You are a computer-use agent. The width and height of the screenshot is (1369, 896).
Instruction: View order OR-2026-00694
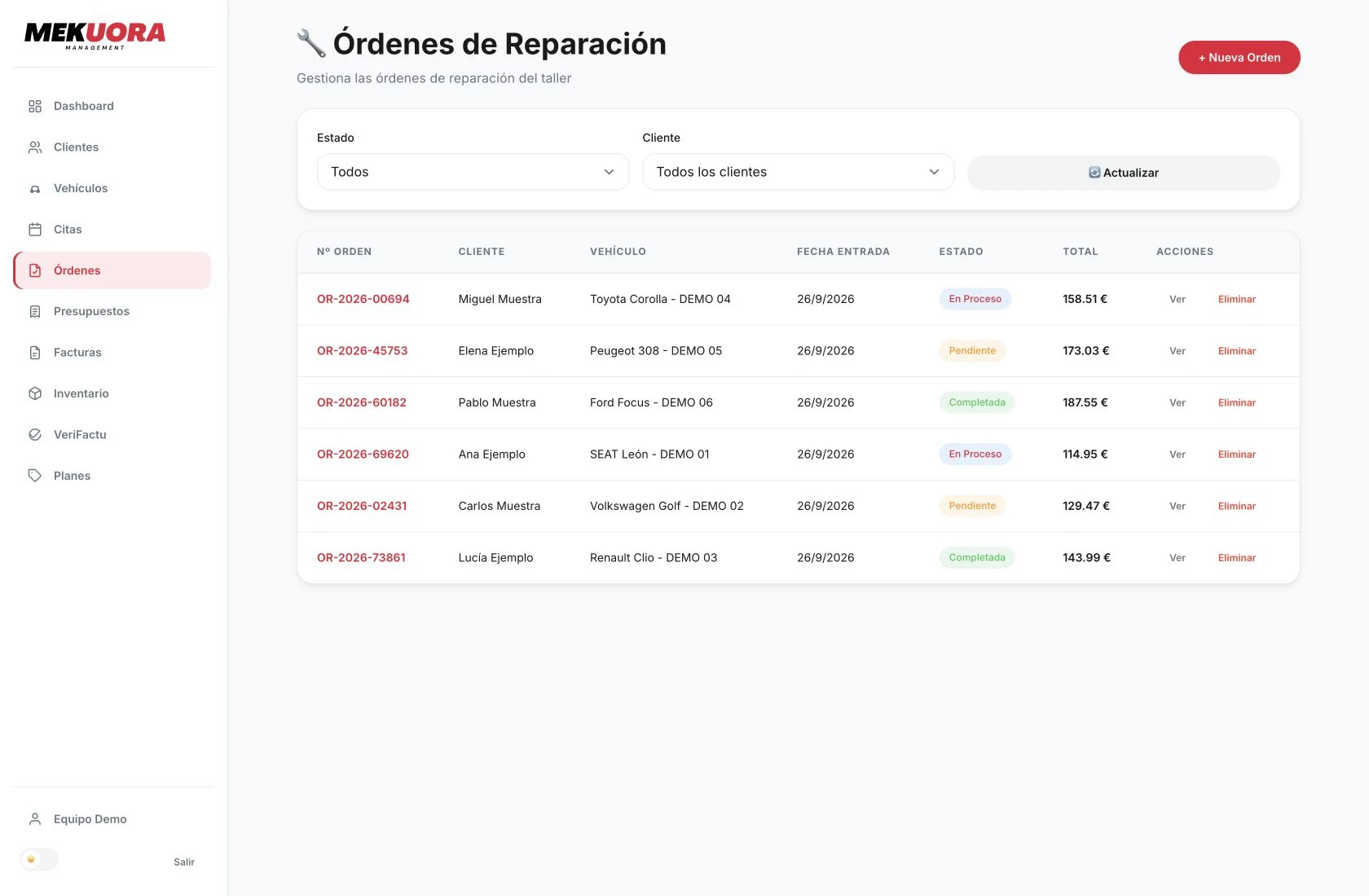tap(1177, 299)
